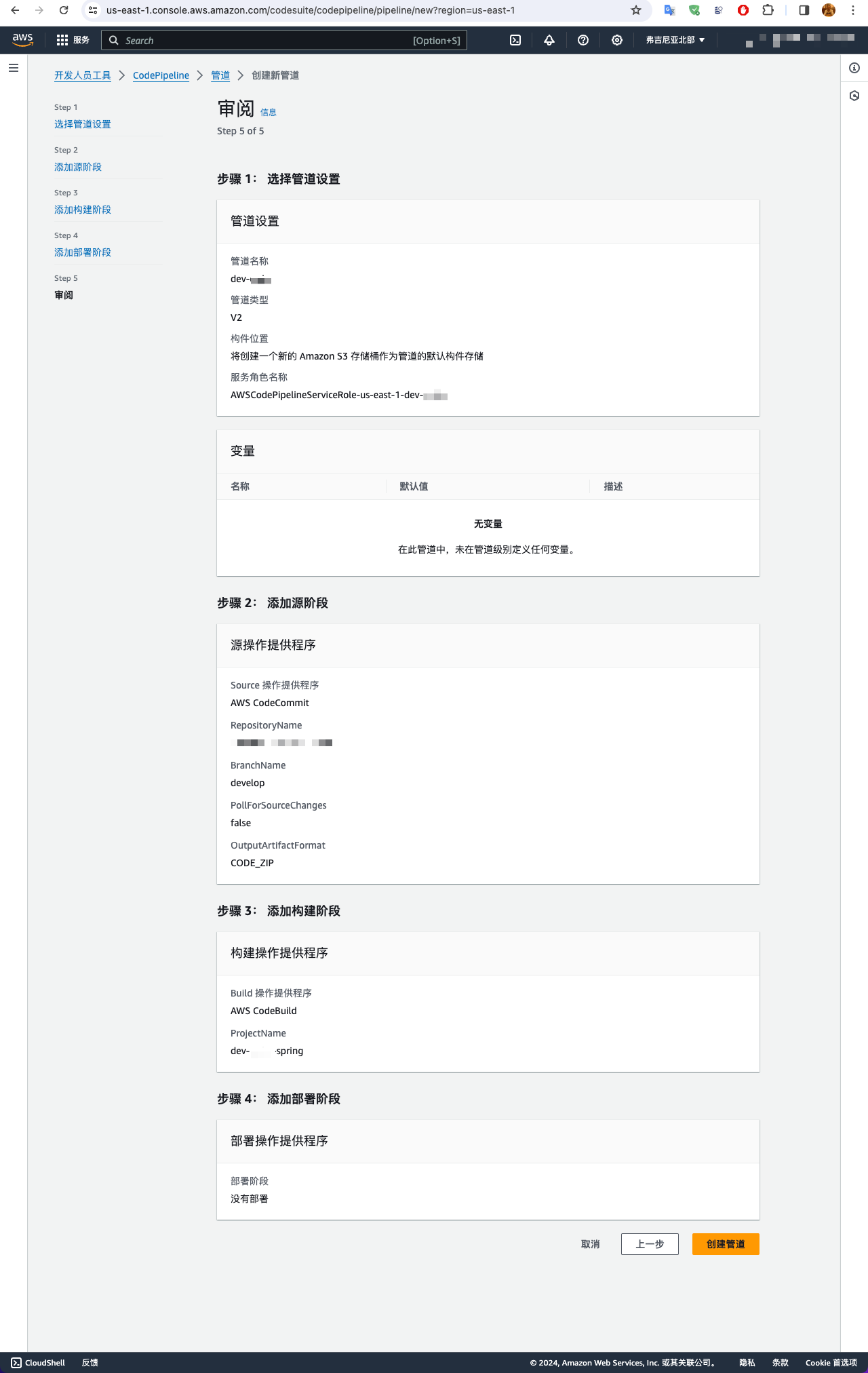Reload the page with browser refresh icon
The image size is (868, 1373).
[64, 10]
